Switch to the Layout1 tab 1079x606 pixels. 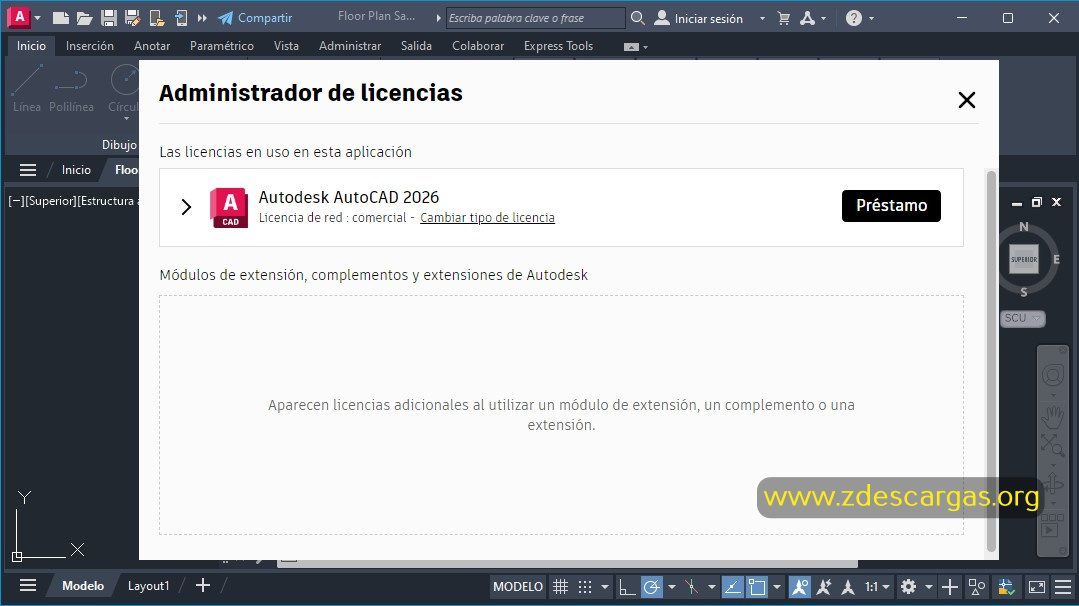pyautogui.click(x=148, y=586)
